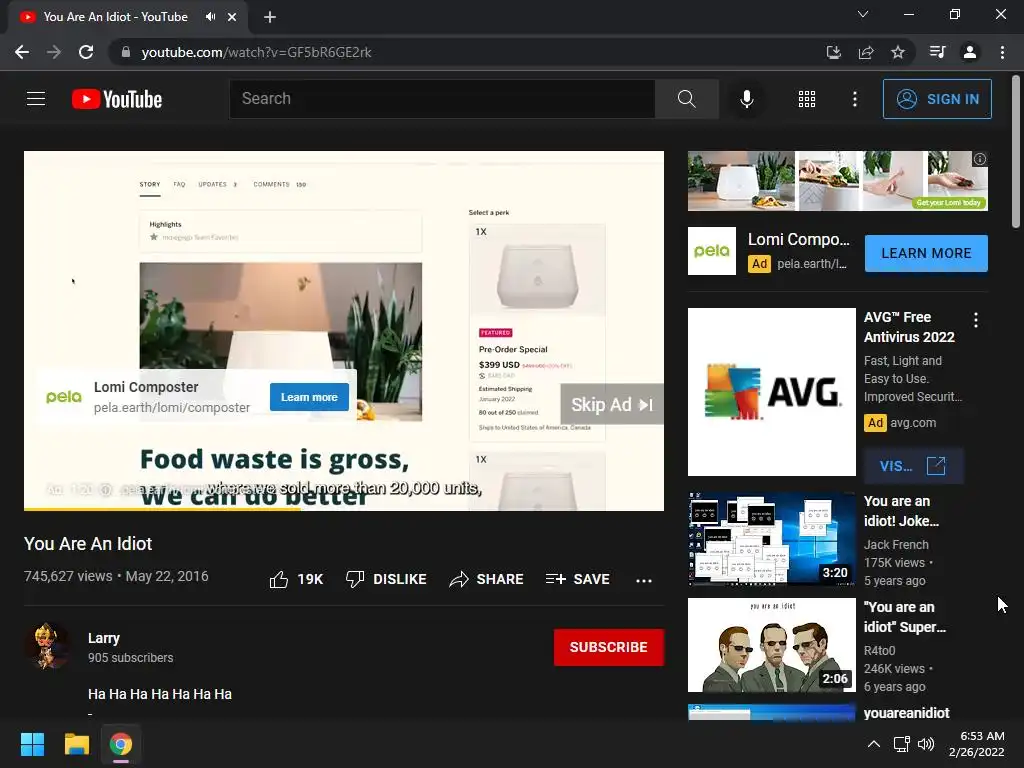Click R4to0 channel name
This screenshot has height=768, width=1024.
[x=880, y=650]
